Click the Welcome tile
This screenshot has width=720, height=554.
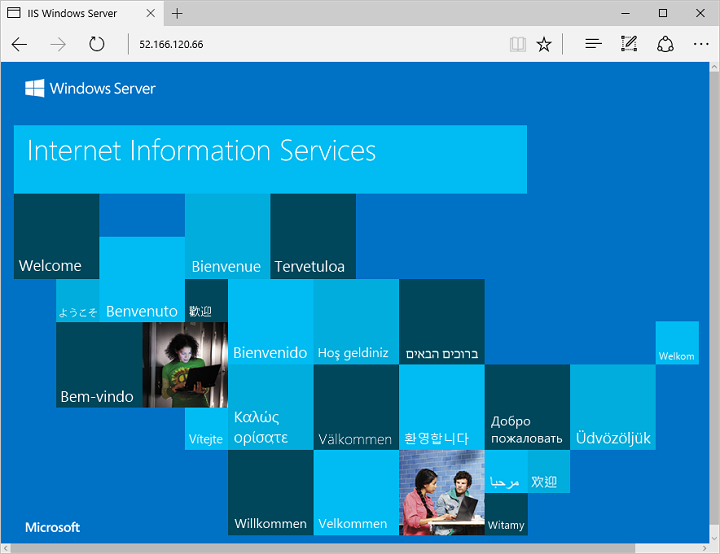coord(56,236)
